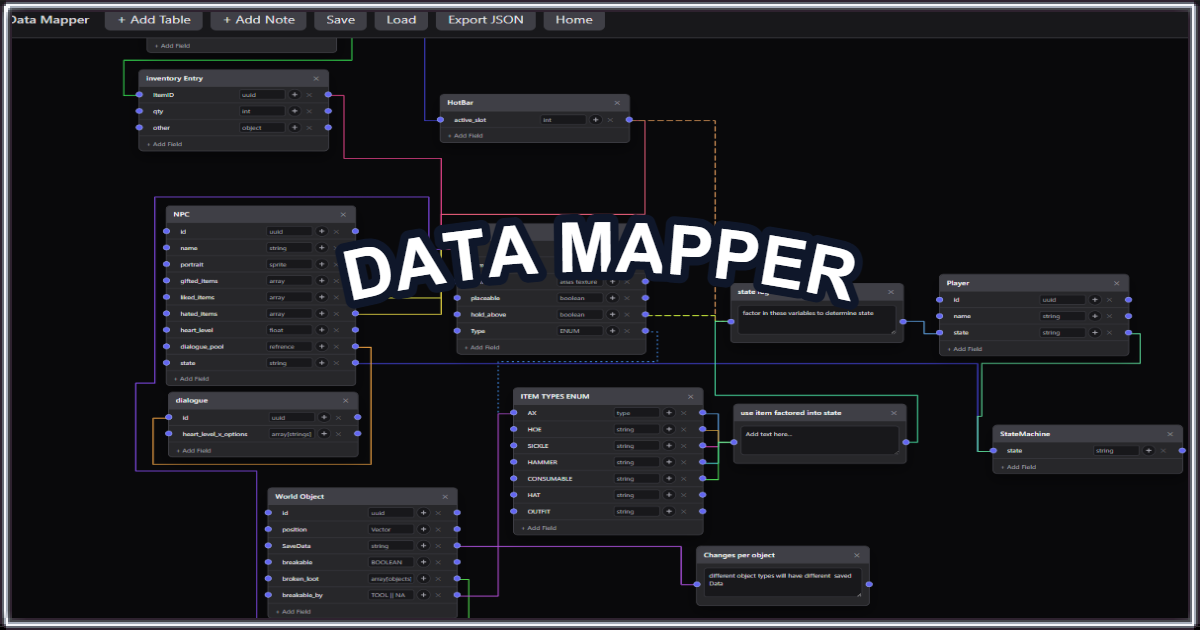Screen dimensions: 1200x630
Task: Click plus icon on NPC heart_level row
Action: pos(322,329)
